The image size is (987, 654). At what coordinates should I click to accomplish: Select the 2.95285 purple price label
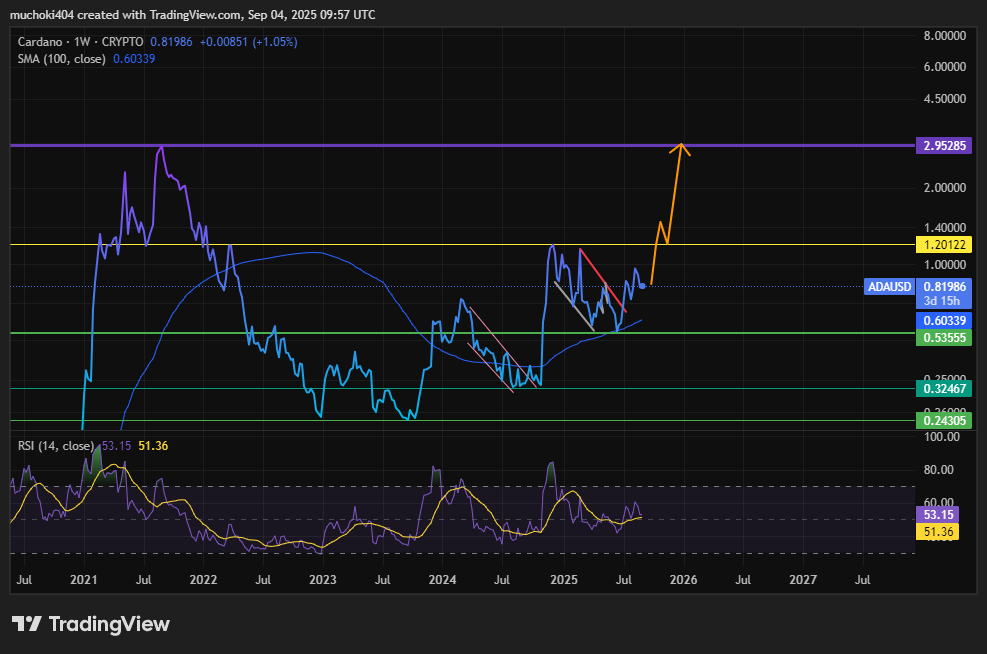click(x=944, y=145)
